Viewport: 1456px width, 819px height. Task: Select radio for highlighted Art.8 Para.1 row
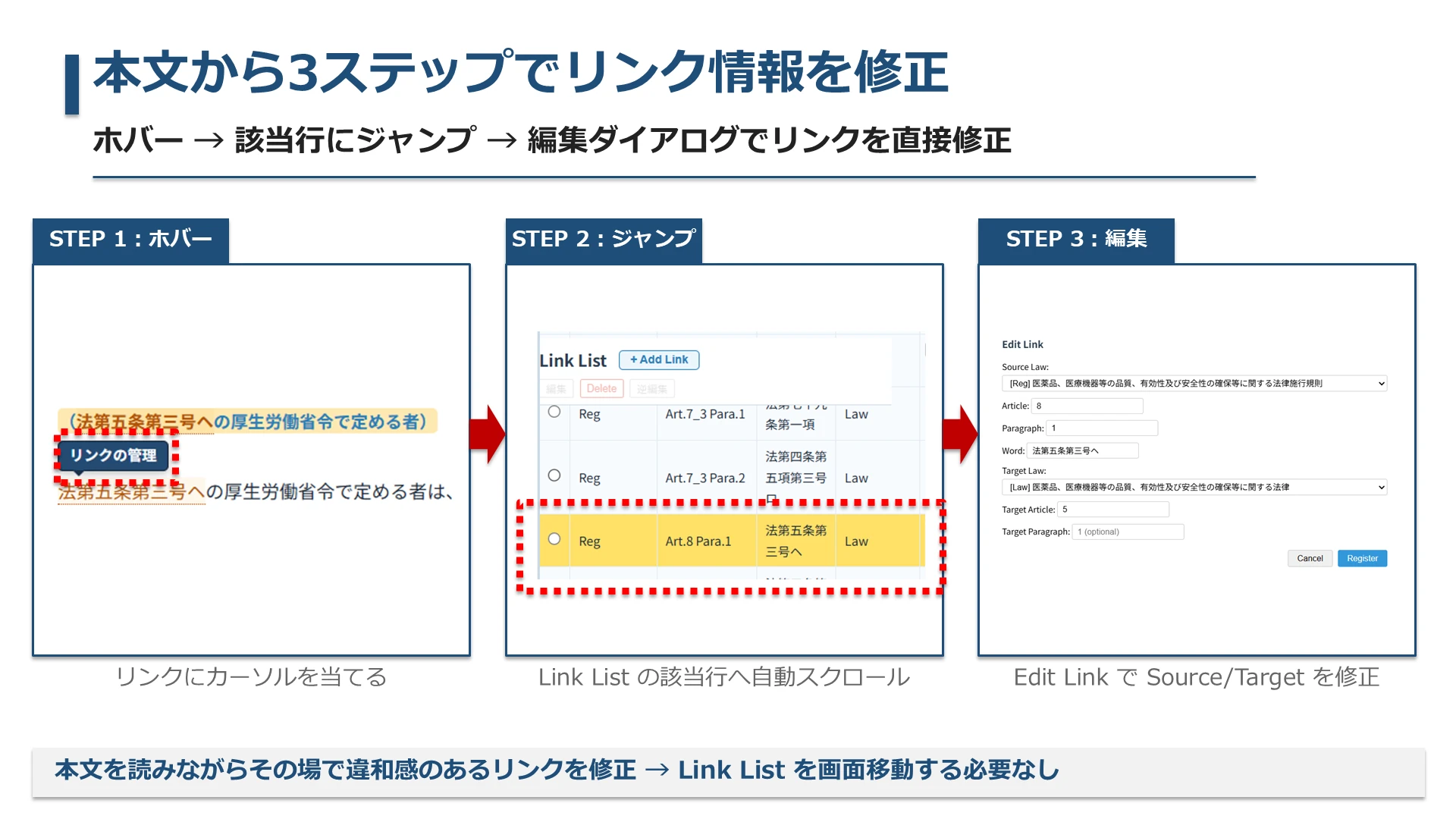554,539
